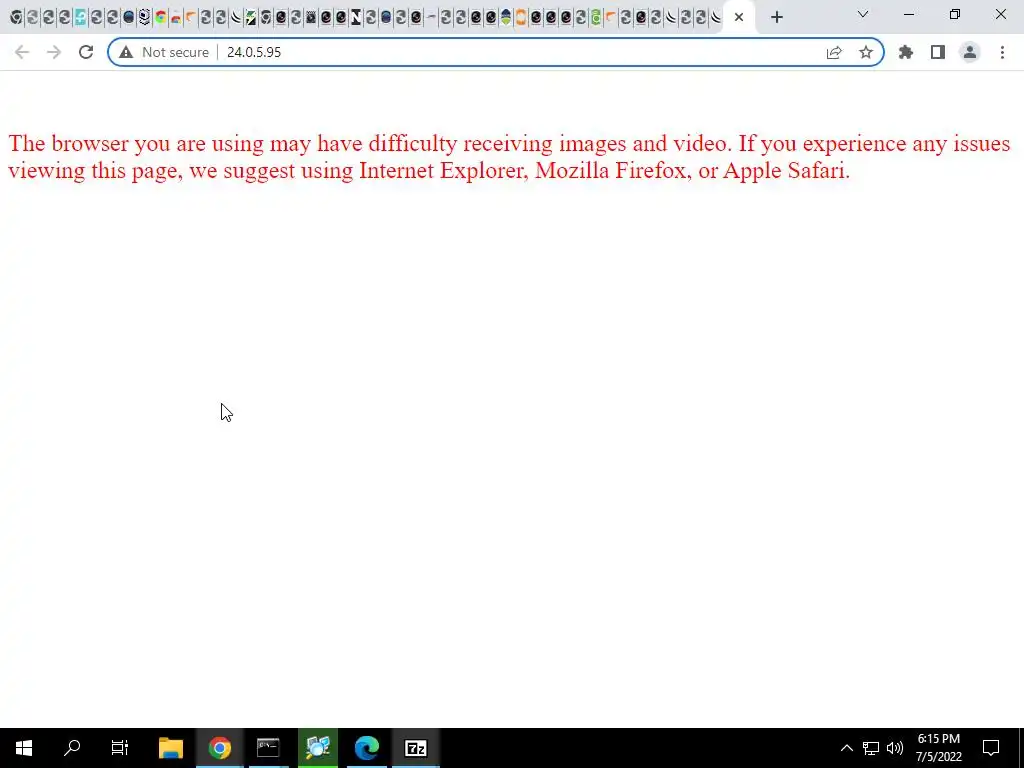Screen dimensions: 1024x768
Task: Minimize the Chrome window
Action: pos(908,14)
